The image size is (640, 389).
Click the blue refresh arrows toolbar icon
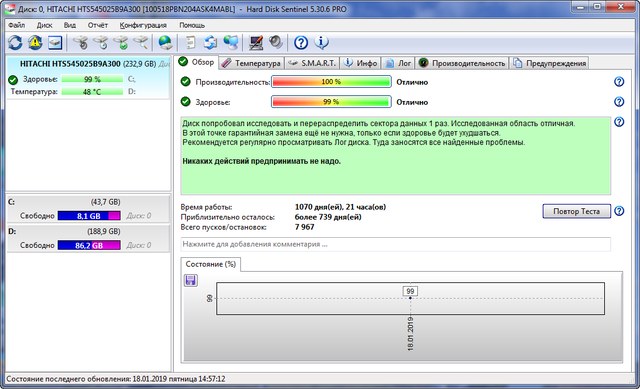click(x=16, y=42)
